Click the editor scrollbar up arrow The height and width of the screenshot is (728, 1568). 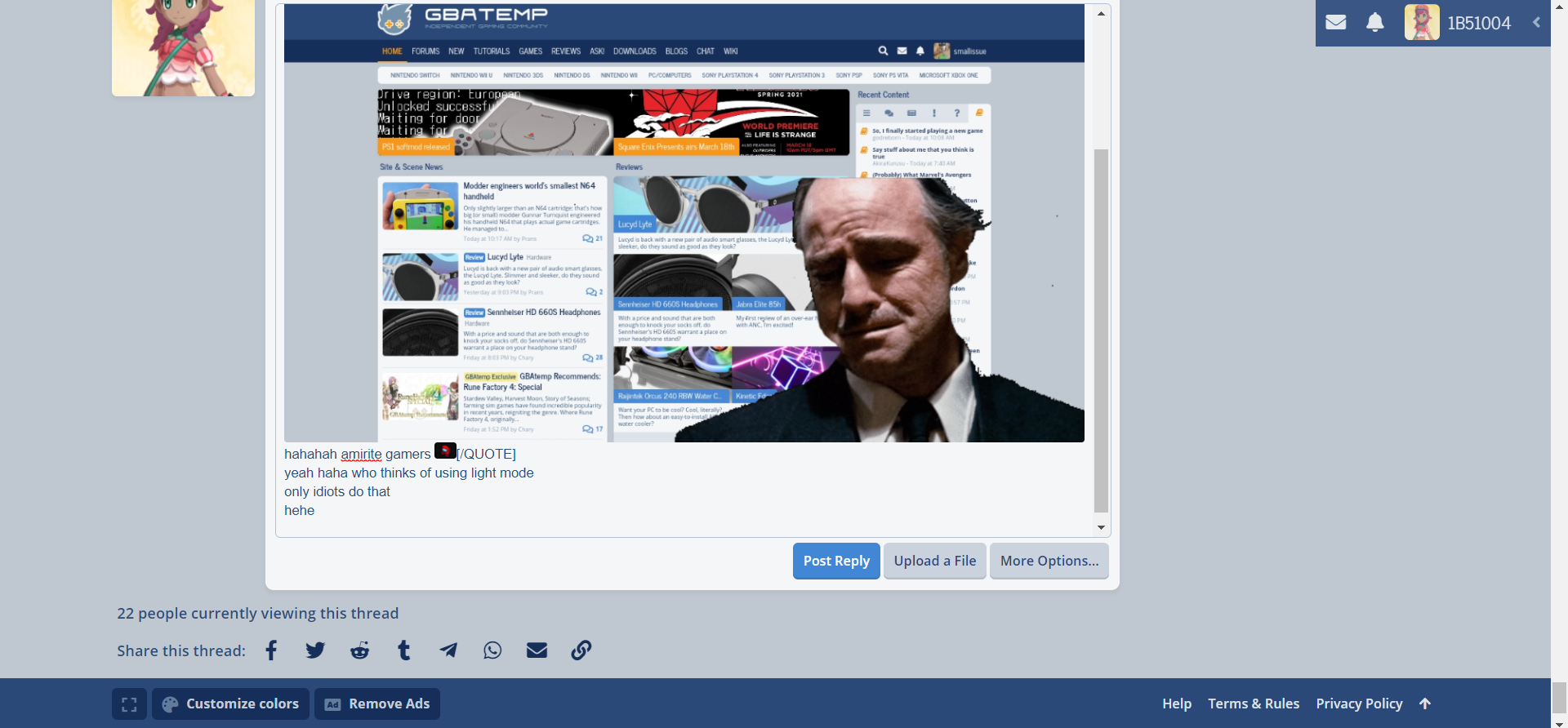point(1101,13)
